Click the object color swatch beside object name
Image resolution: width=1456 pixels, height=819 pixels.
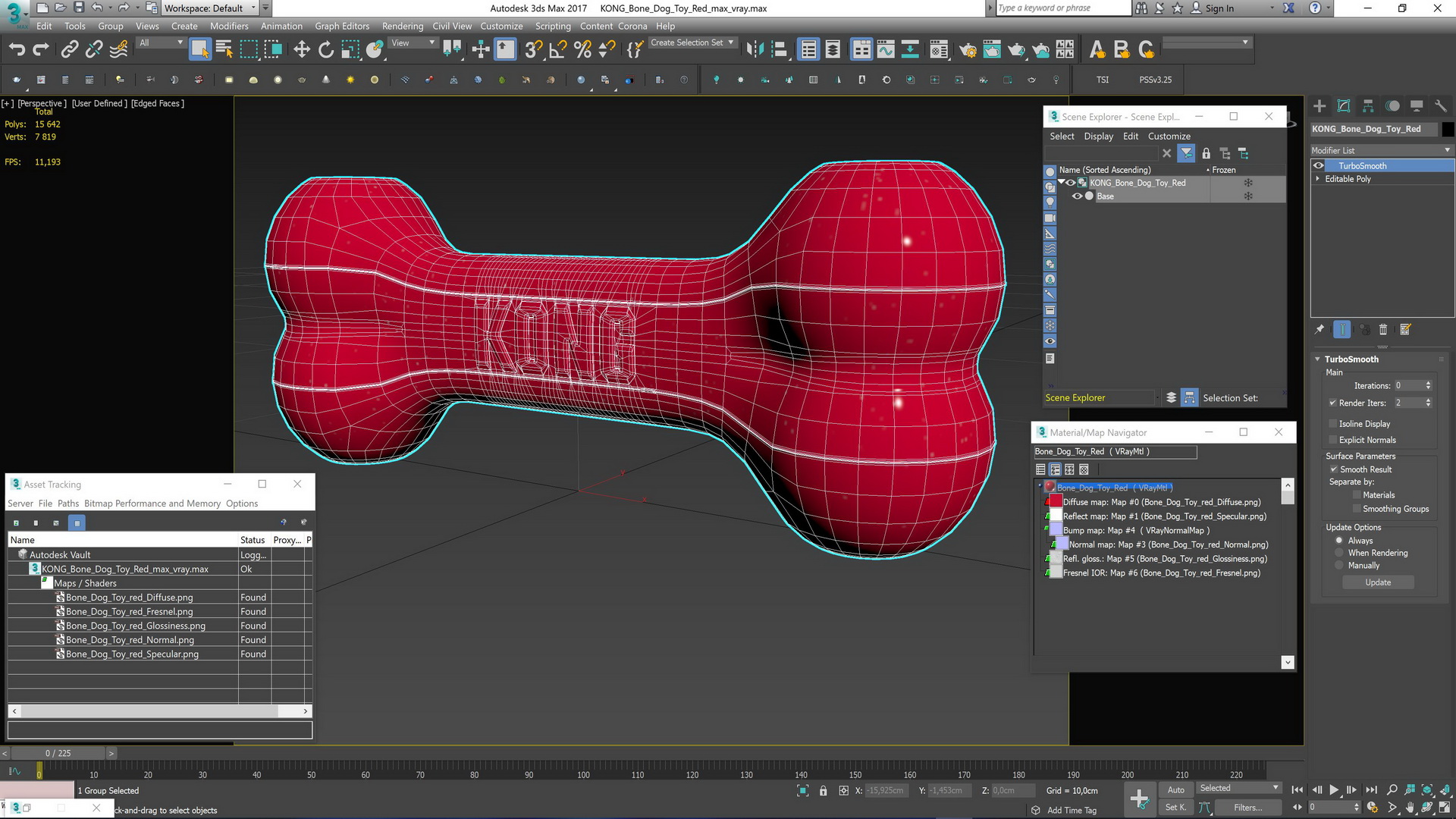pos(1448,129)
